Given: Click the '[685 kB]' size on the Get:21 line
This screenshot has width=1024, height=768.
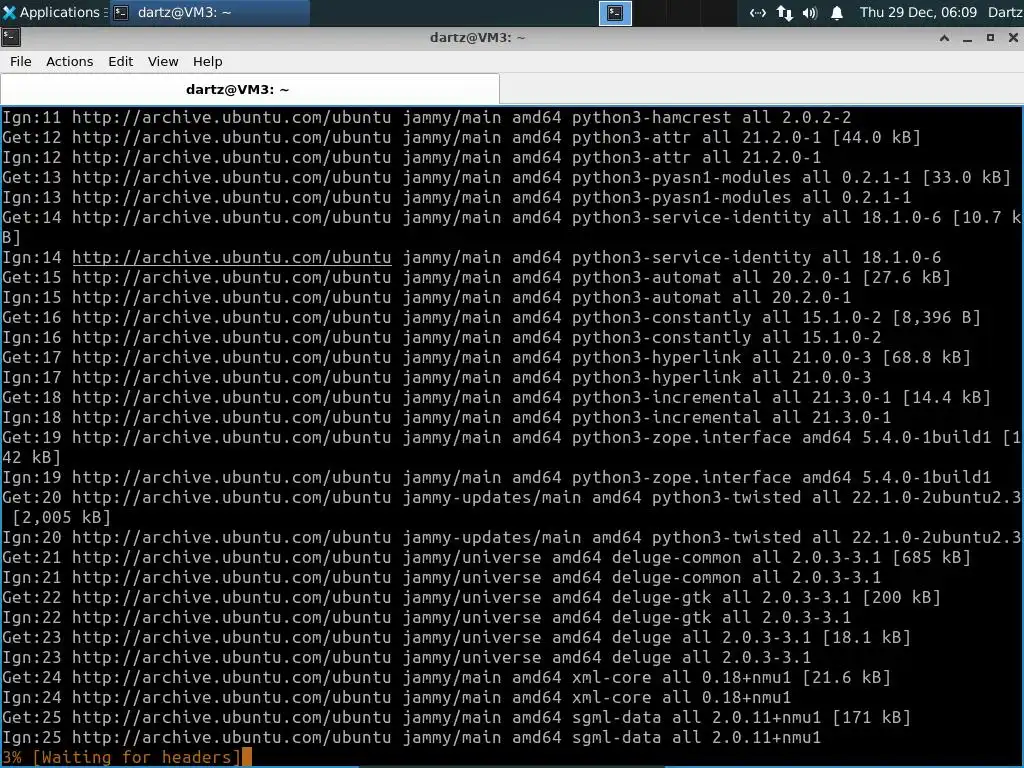Looking at the screenshot, I should tap(931, 557).
